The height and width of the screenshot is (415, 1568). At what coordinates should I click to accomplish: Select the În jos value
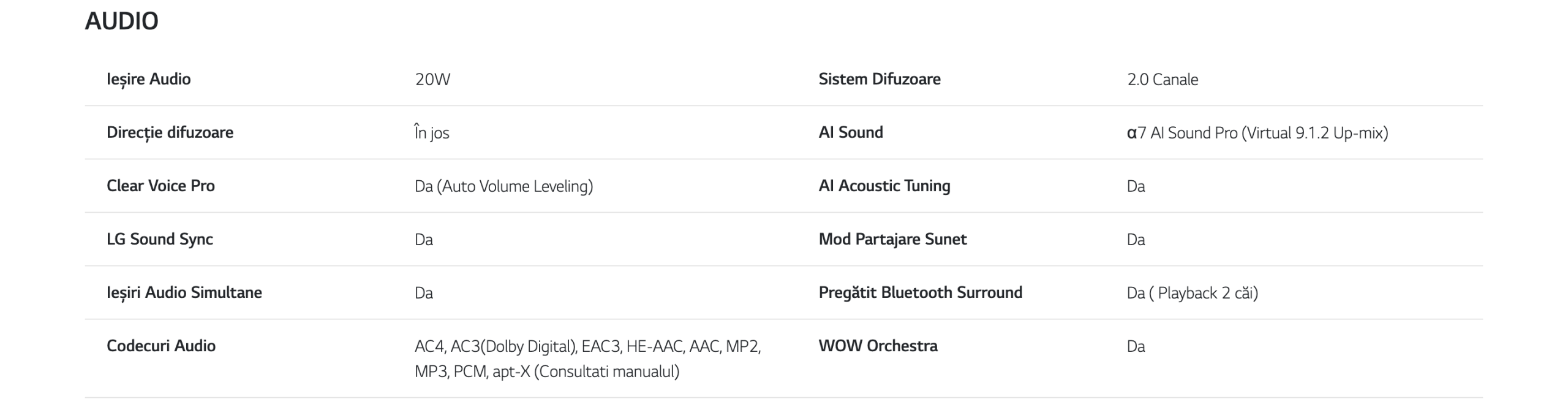pyautogui.click(x=432, y=133)
